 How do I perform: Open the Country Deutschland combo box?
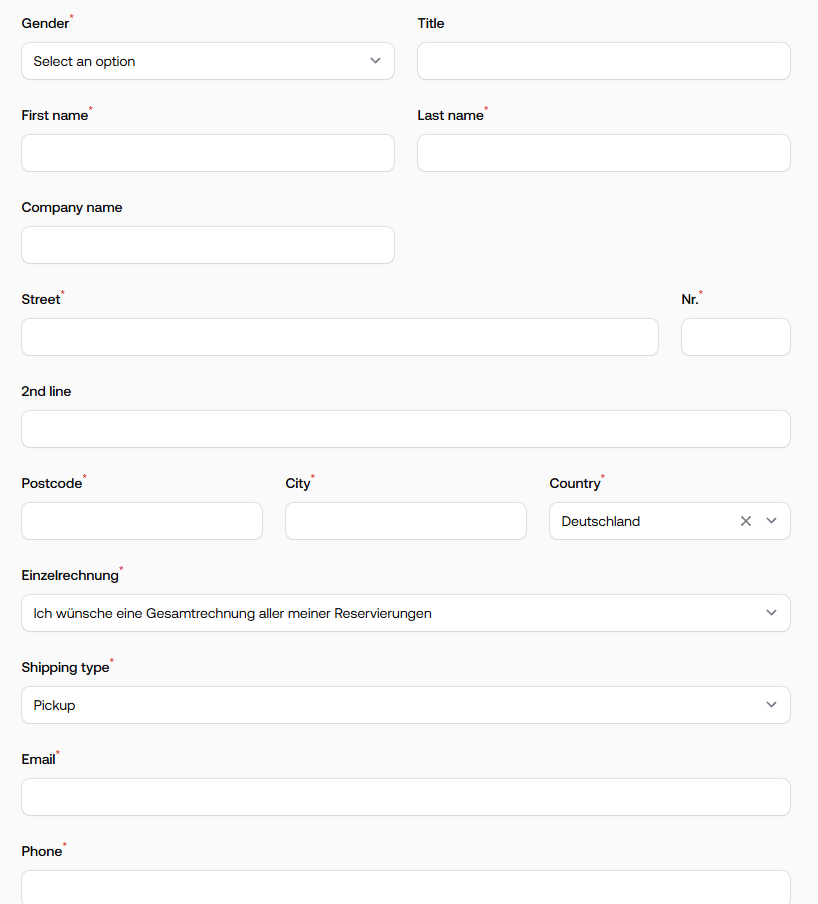670,521
